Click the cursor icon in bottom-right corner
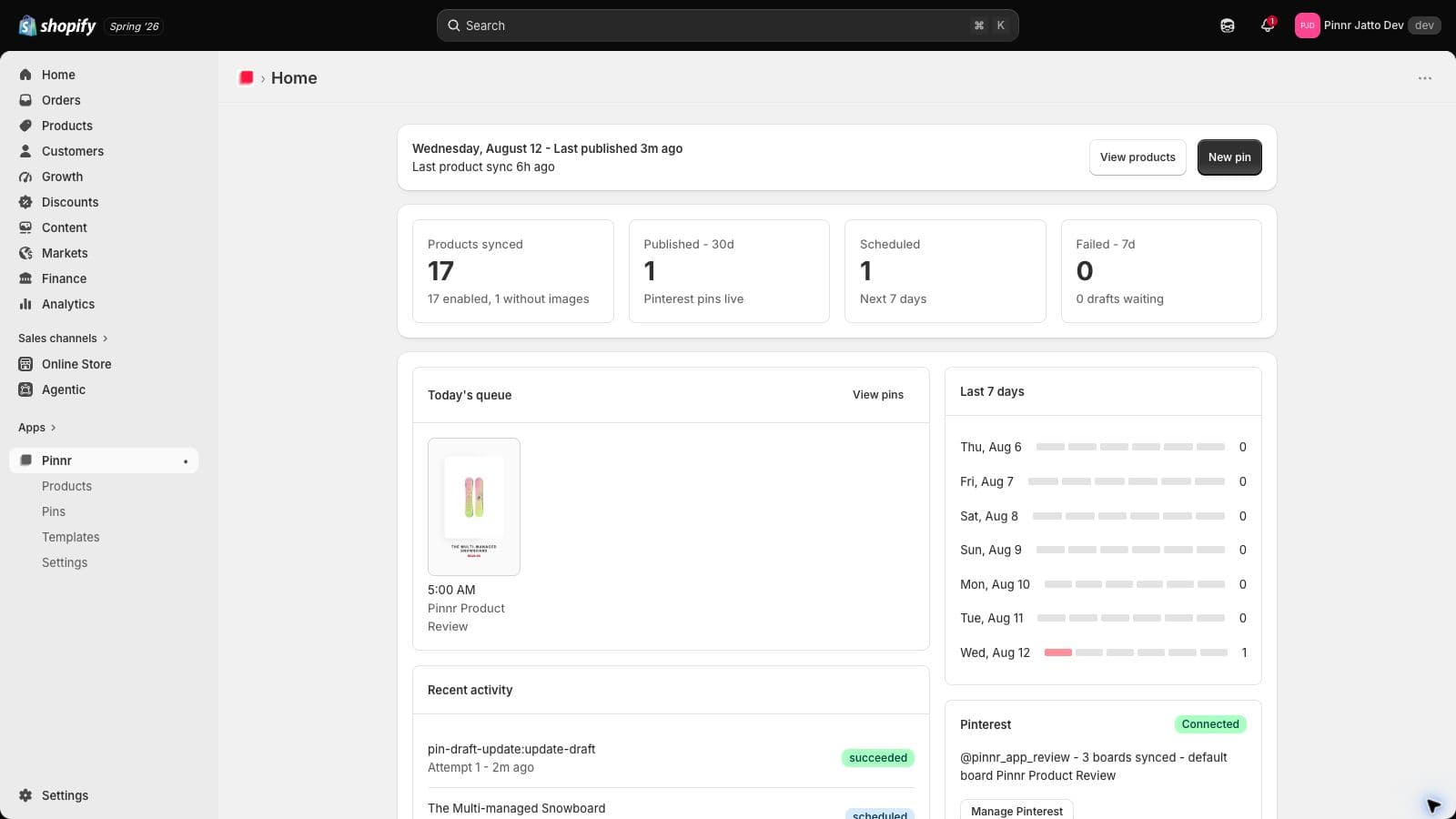The width and height of the screenshot is (1456, 819). pos(1433,805)
